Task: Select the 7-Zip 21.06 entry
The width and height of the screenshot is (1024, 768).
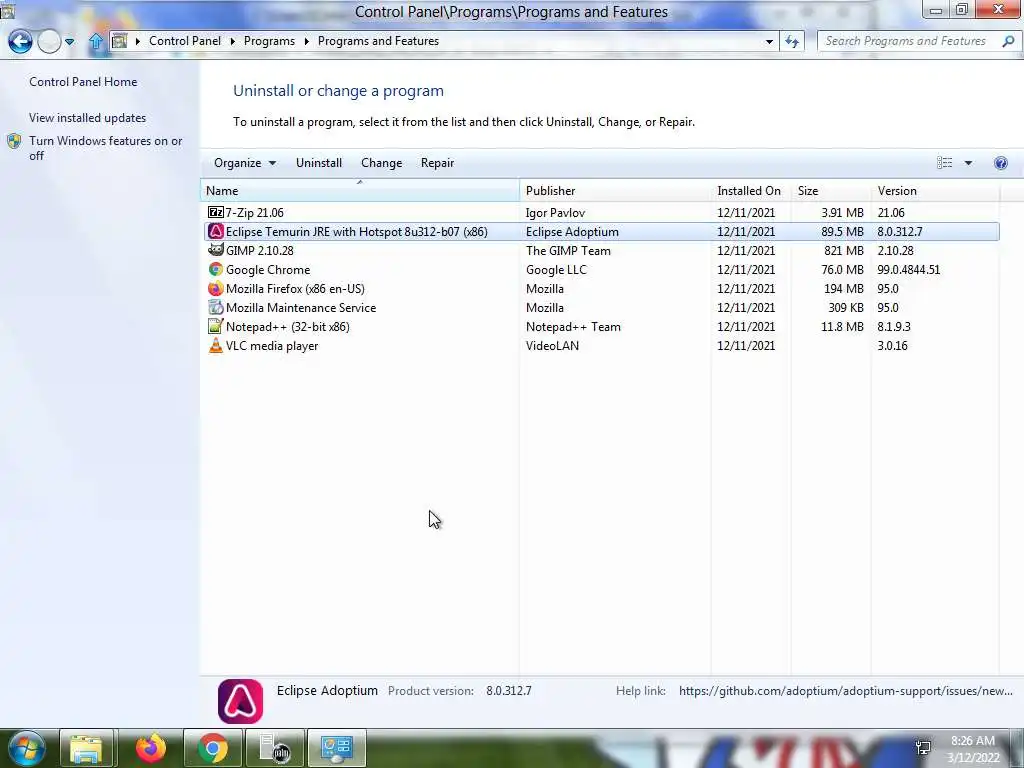Action: pos(600,212)
